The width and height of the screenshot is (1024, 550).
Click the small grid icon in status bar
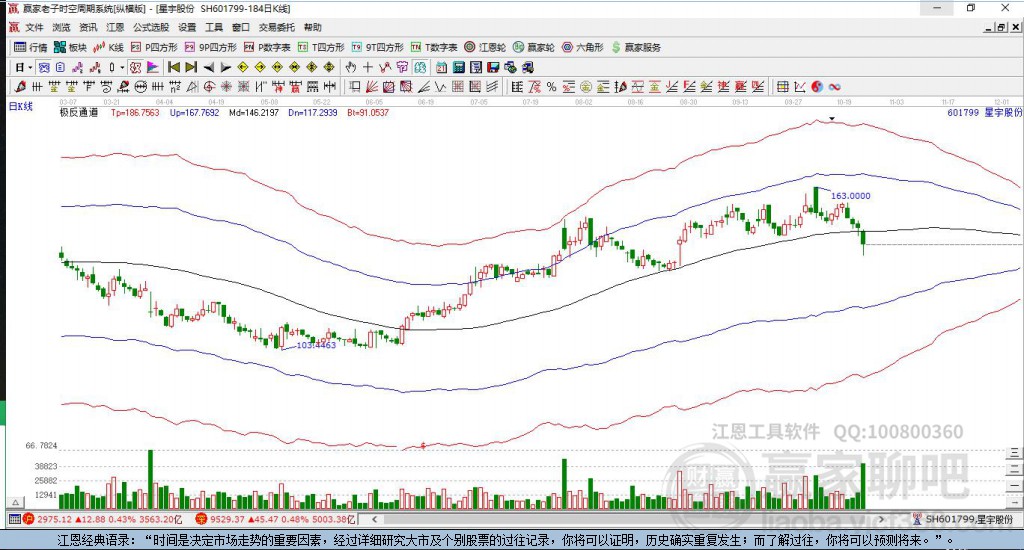coord(14,519)
